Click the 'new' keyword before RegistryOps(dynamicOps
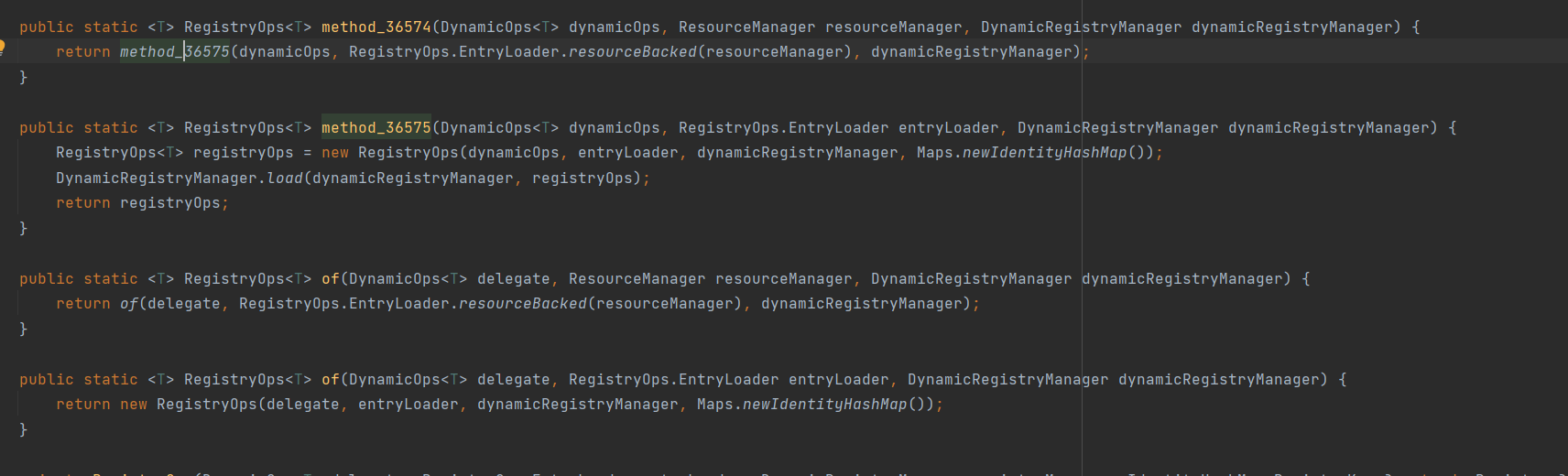Screen dimensions: 1568x476 (335, 153)
